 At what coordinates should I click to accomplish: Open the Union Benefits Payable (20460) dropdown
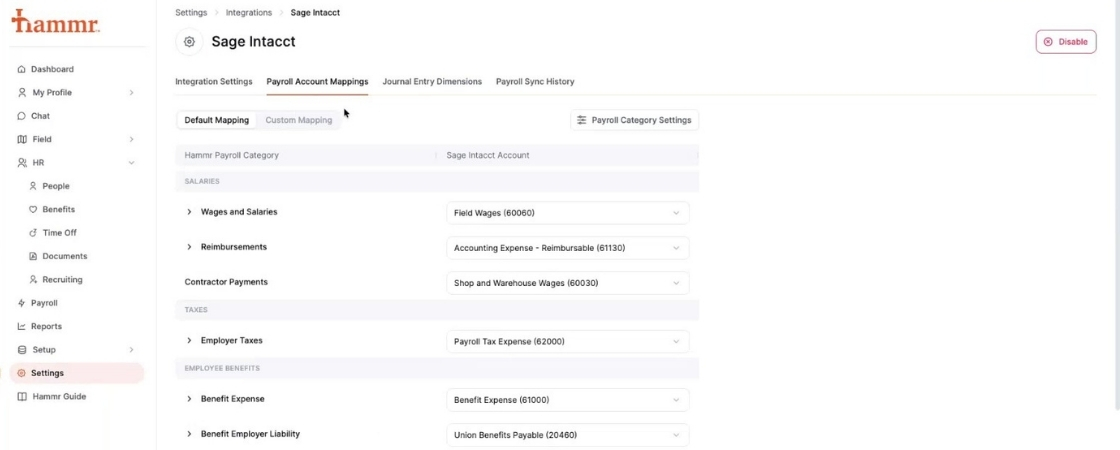click(x=568, y=435)
